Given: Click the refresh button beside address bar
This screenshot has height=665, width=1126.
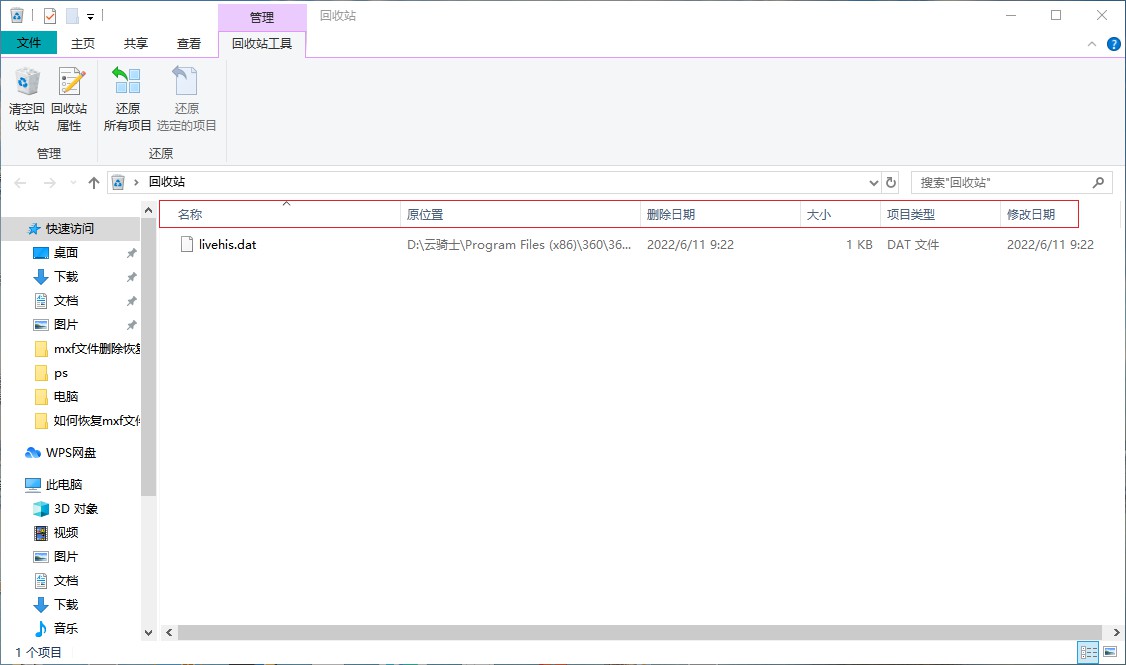Looking at the screenshot, I should pos(891,182).
